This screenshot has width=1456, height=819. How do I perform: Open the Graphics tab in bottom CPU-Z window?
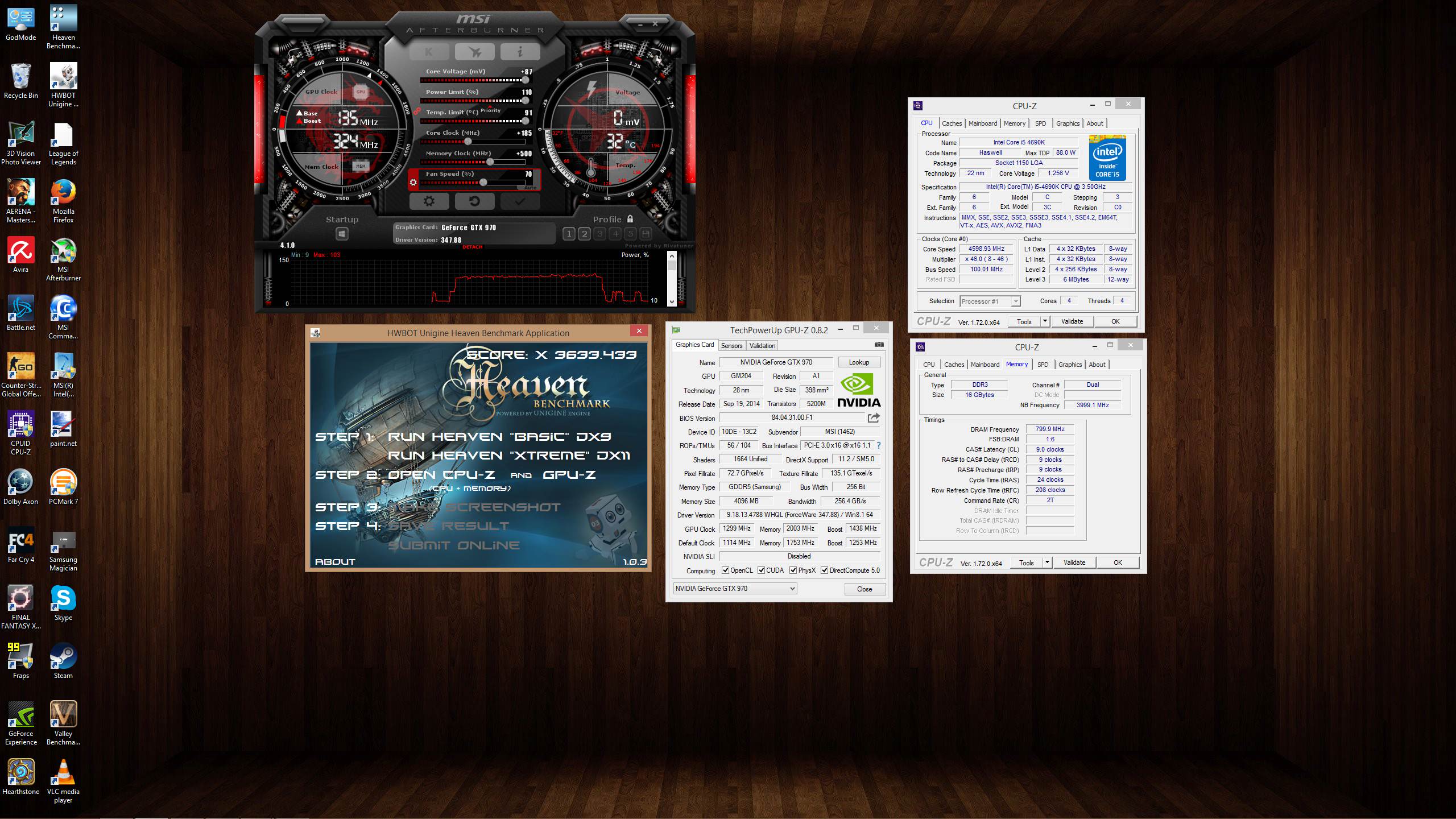tap(1070, 365)
